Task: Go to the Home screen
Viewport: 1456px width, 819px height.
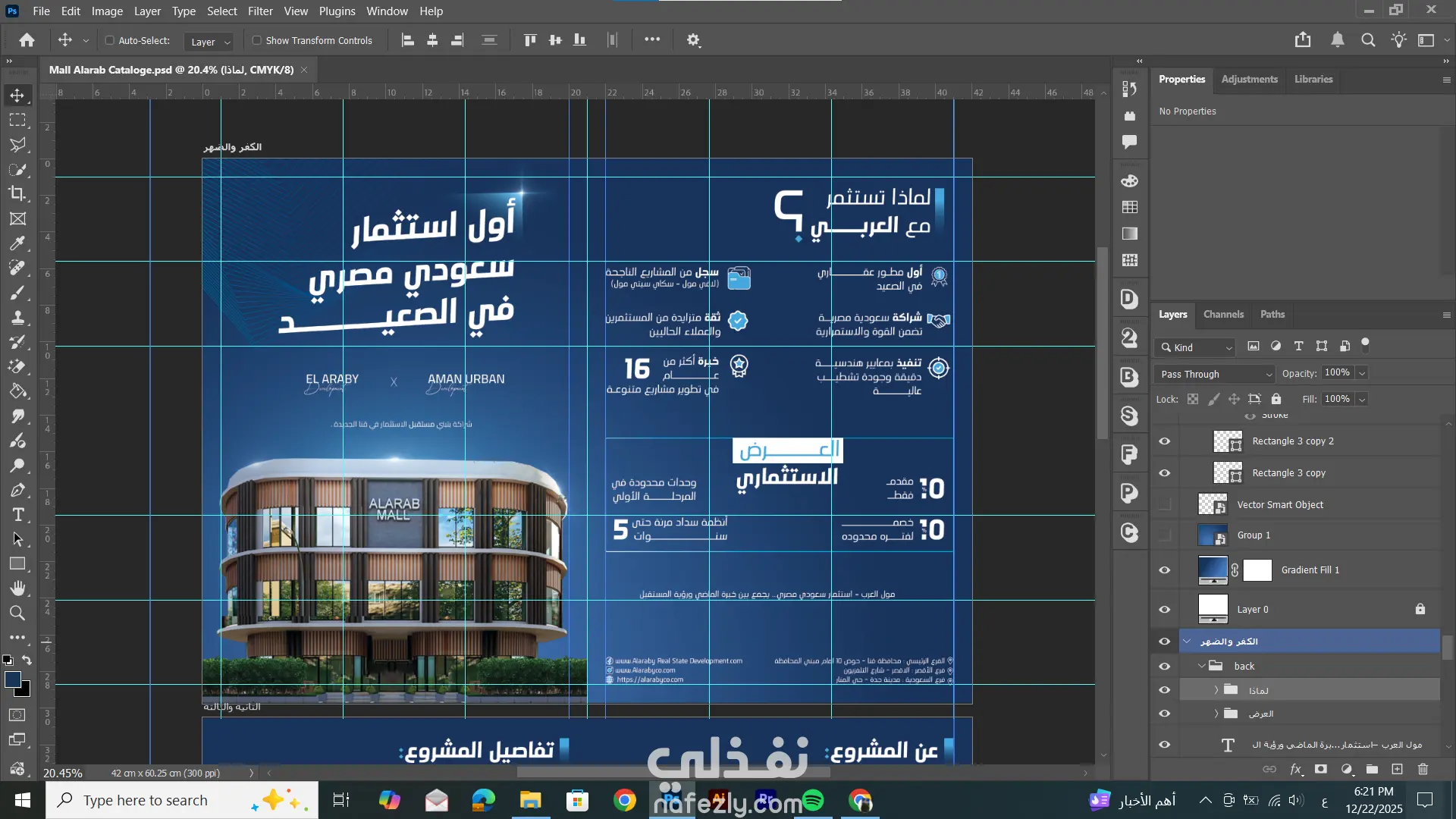Action: tap(27, 40)
